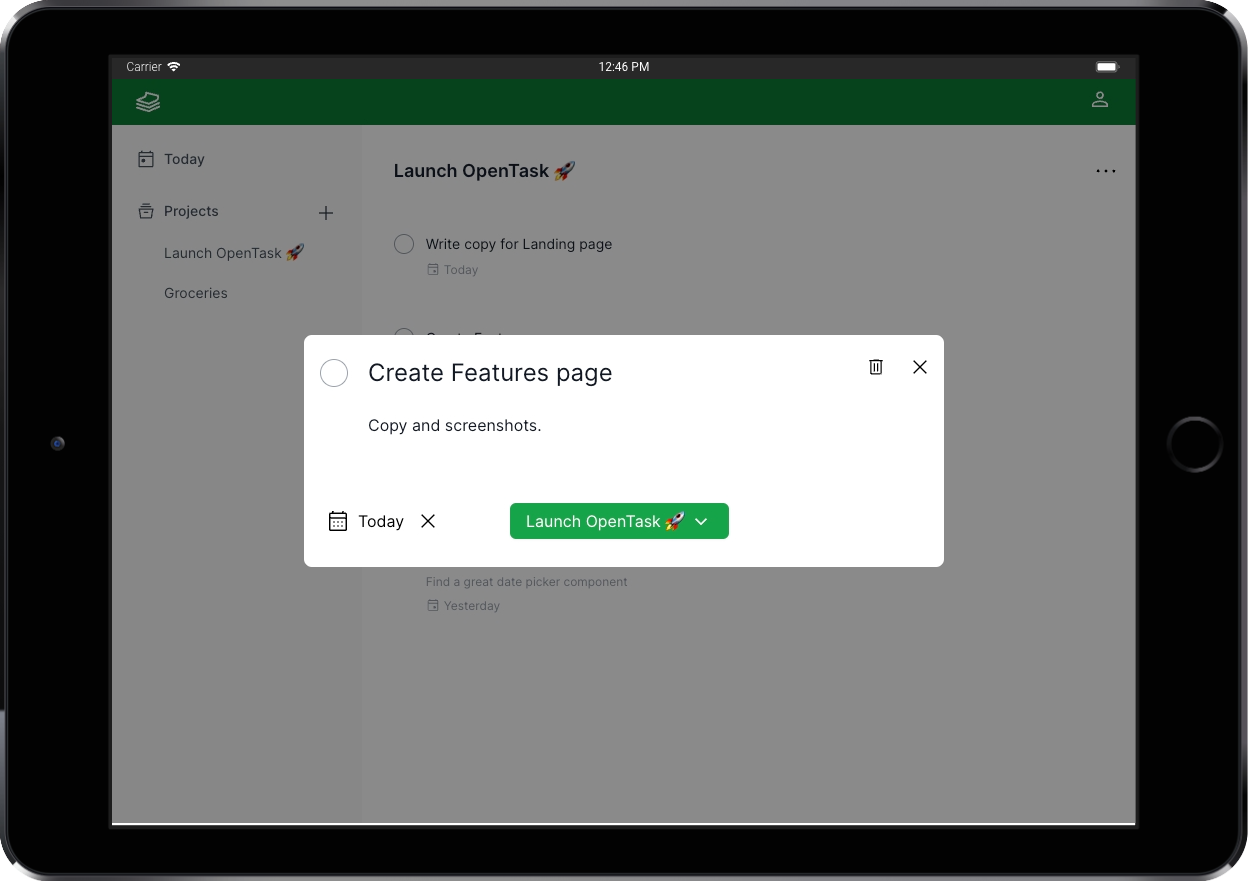Toggle the task completion circle in the dialog
Image resolution: width=1249 pixels, height=881 pixels.
(334, 372)
